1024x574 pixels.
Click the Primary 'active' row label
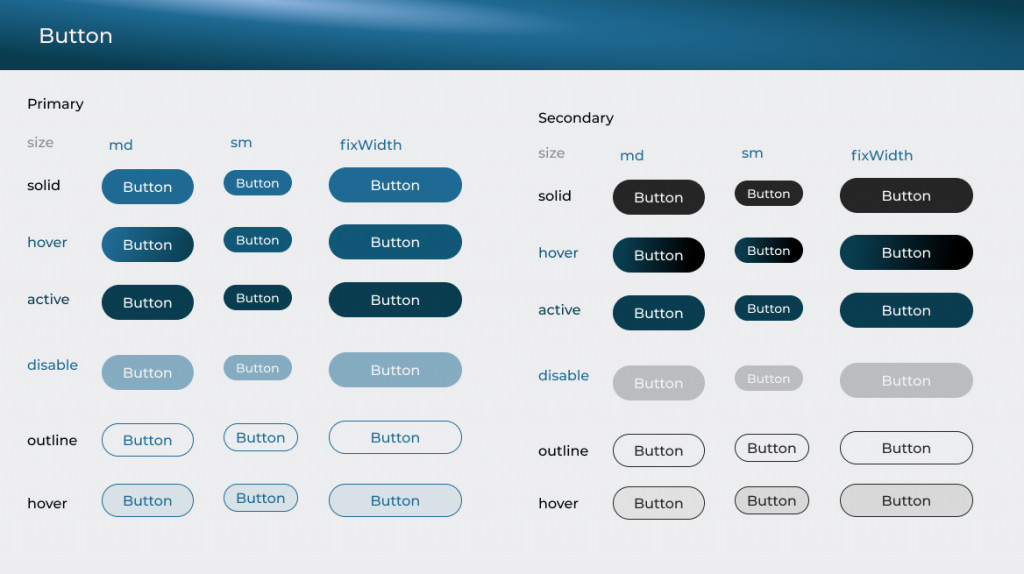pyautogui.click(x=48, y=299)
